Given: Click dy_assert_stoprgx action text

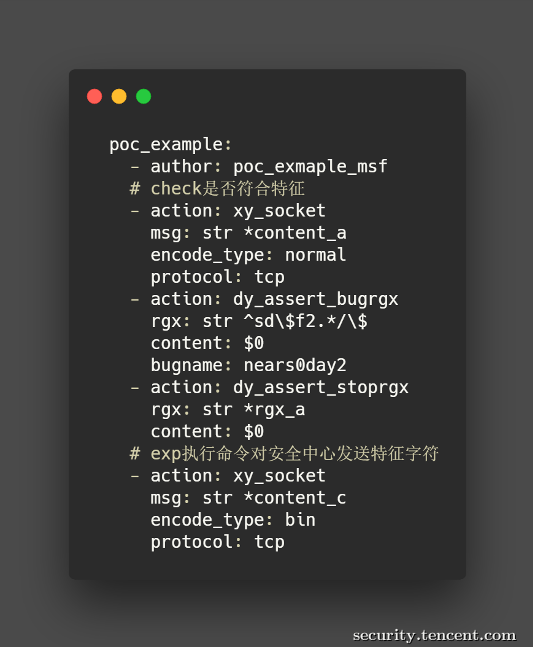Looking at the screenshot, I should 321,387.
